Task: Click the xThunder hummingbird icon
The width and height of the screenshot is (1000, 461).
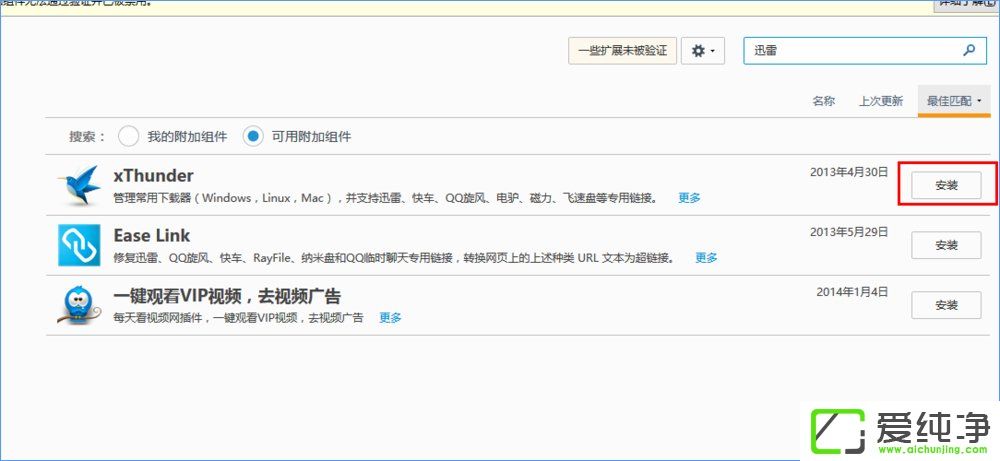Action: coord(79,185)
